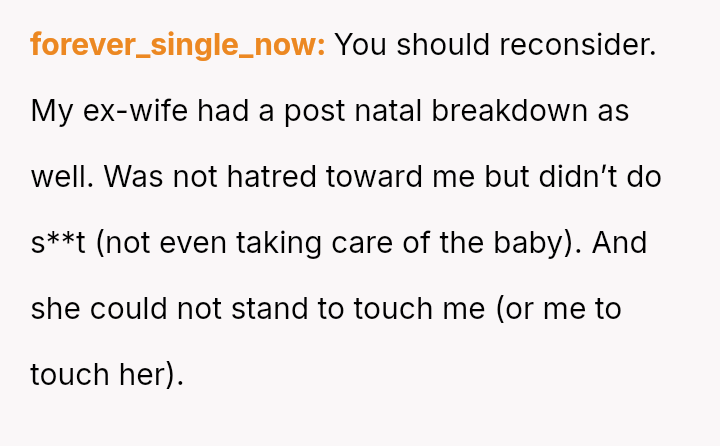
Task: Click the final words "touch her)."
Action: [x=107, y=374]
